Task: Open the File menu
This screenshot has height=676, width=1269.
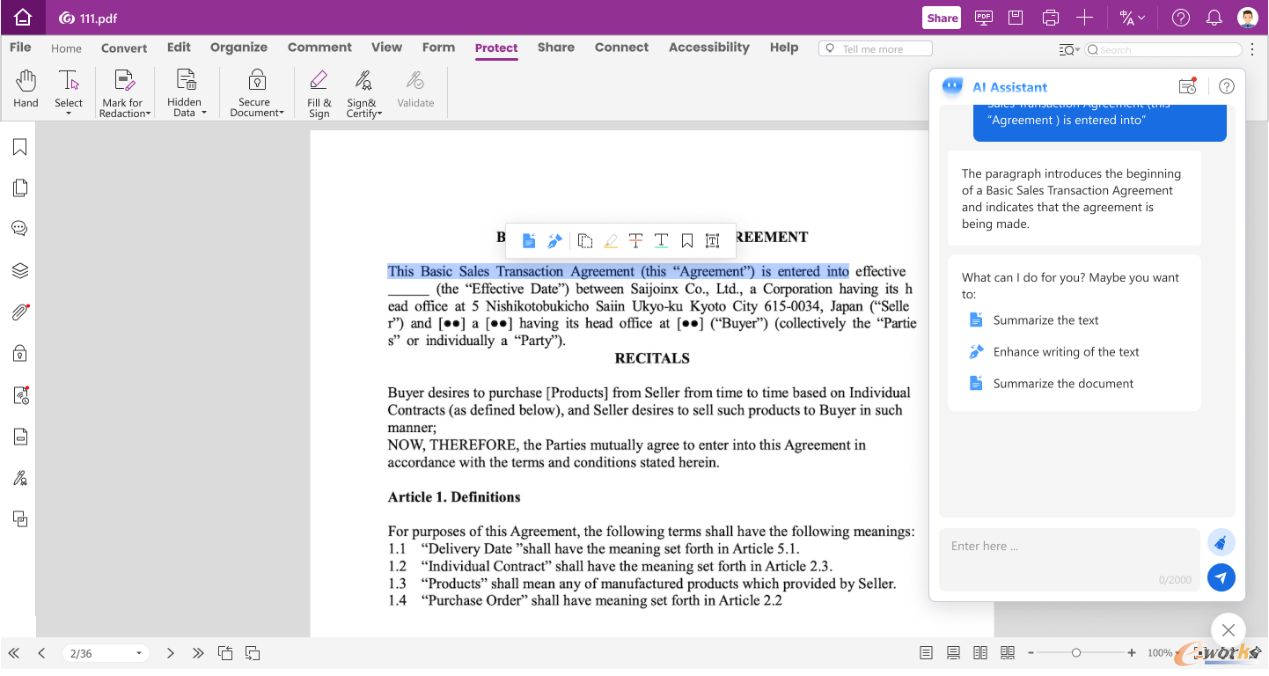Action: 20,47
